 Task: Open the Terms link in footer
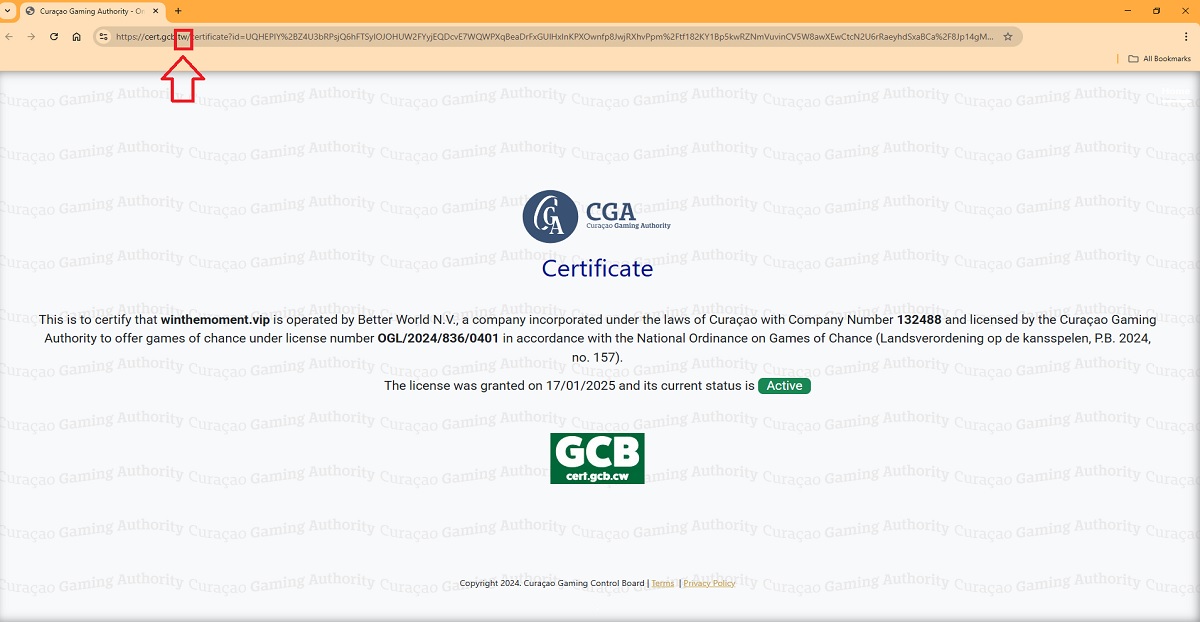(662, 583)
